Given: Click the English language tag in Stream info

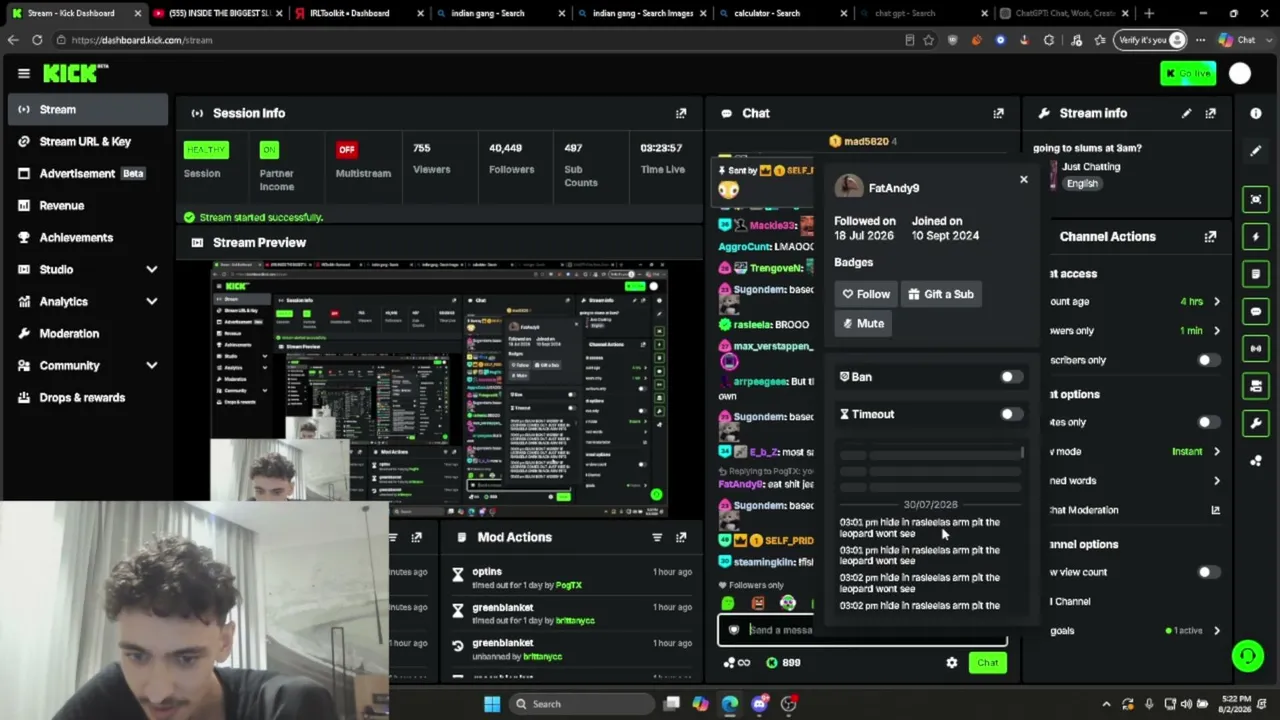Looking at the screenshot, I should [1082, 184].
